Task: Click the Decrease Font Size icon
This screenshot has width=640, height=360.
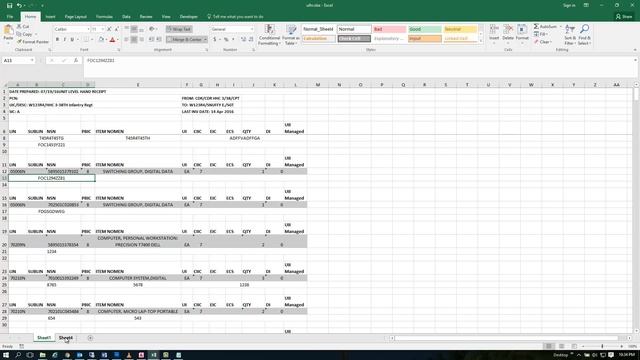Action: [117, 29]
